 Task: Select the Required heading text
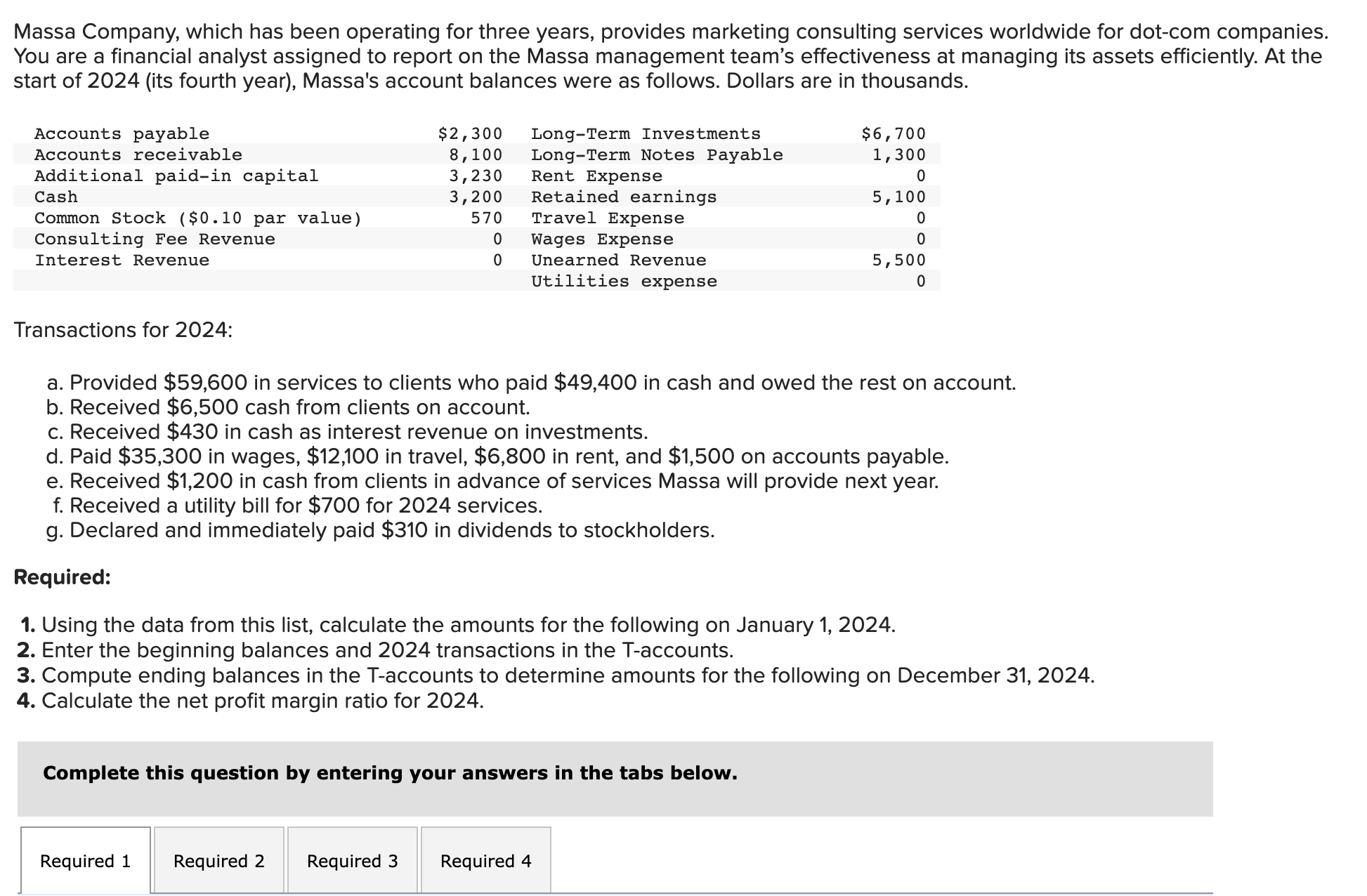(63, 576)
